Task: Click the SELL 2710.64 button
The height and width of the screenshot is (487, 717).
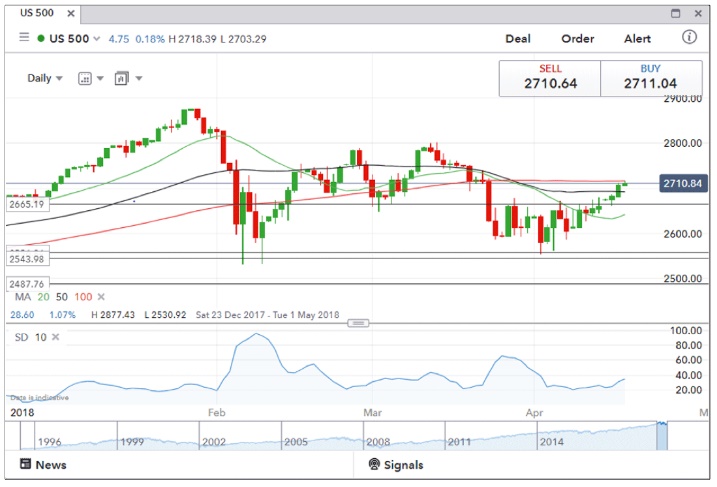Action: coord(550,78)
